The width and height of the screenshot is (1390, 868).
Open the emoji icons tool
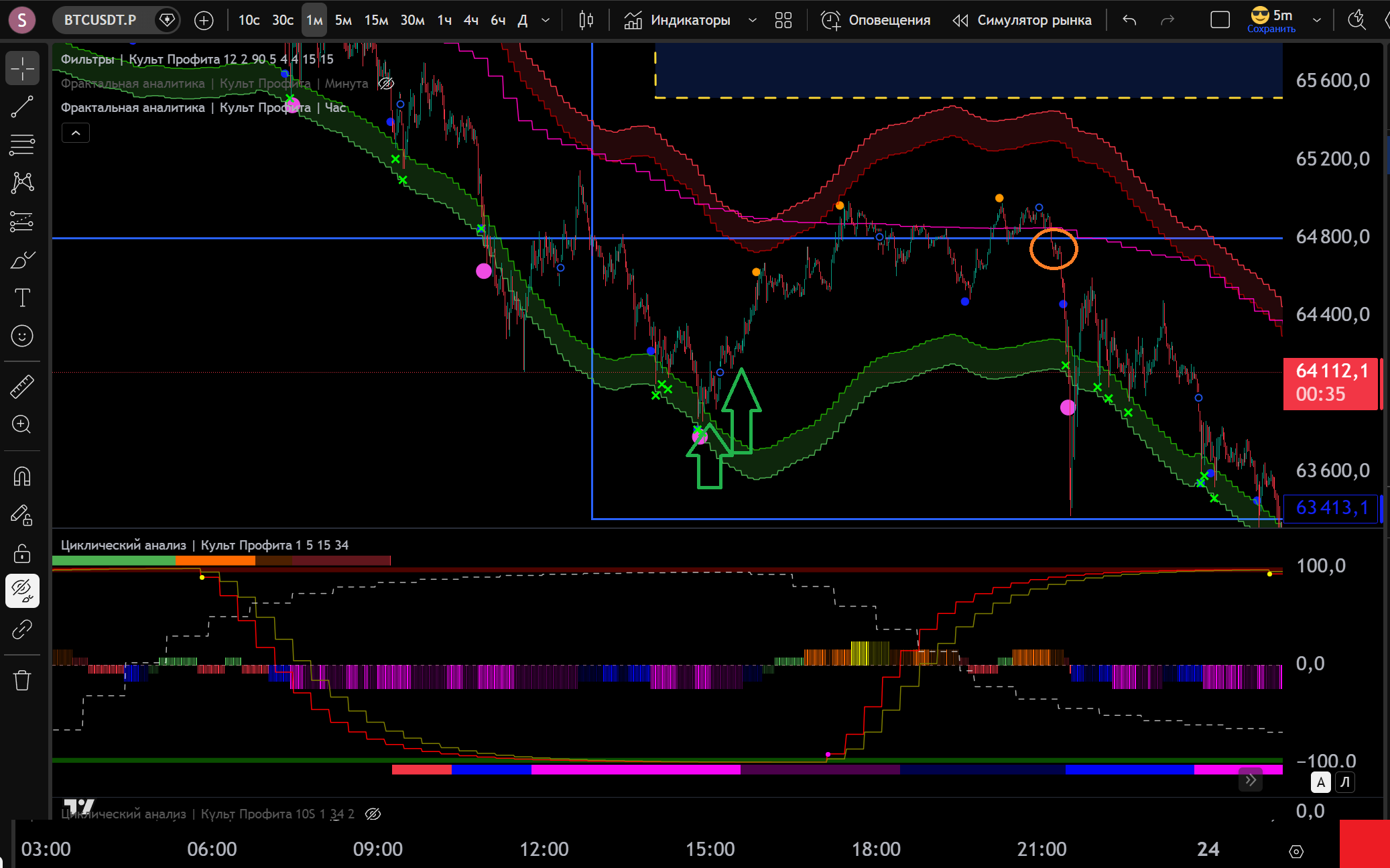[22, 336]
